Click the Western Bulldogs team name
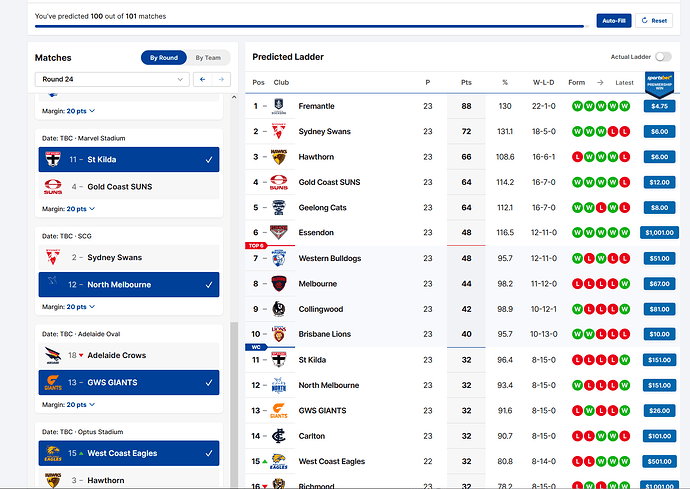690x489 pixels. point(330,258)
